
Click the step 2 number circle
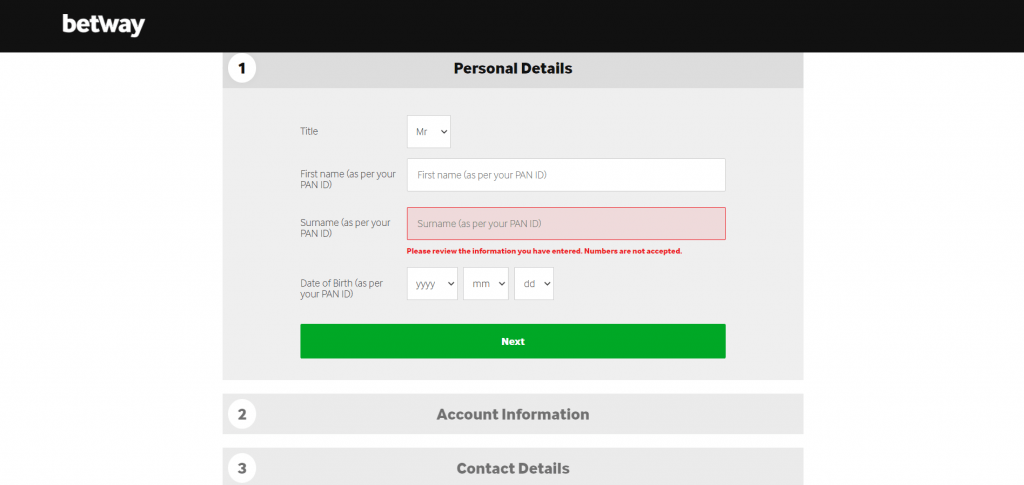click(242, 413)
